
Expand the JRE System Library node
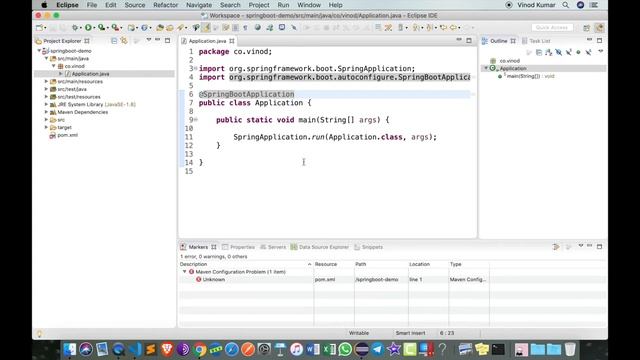[46, 104]
